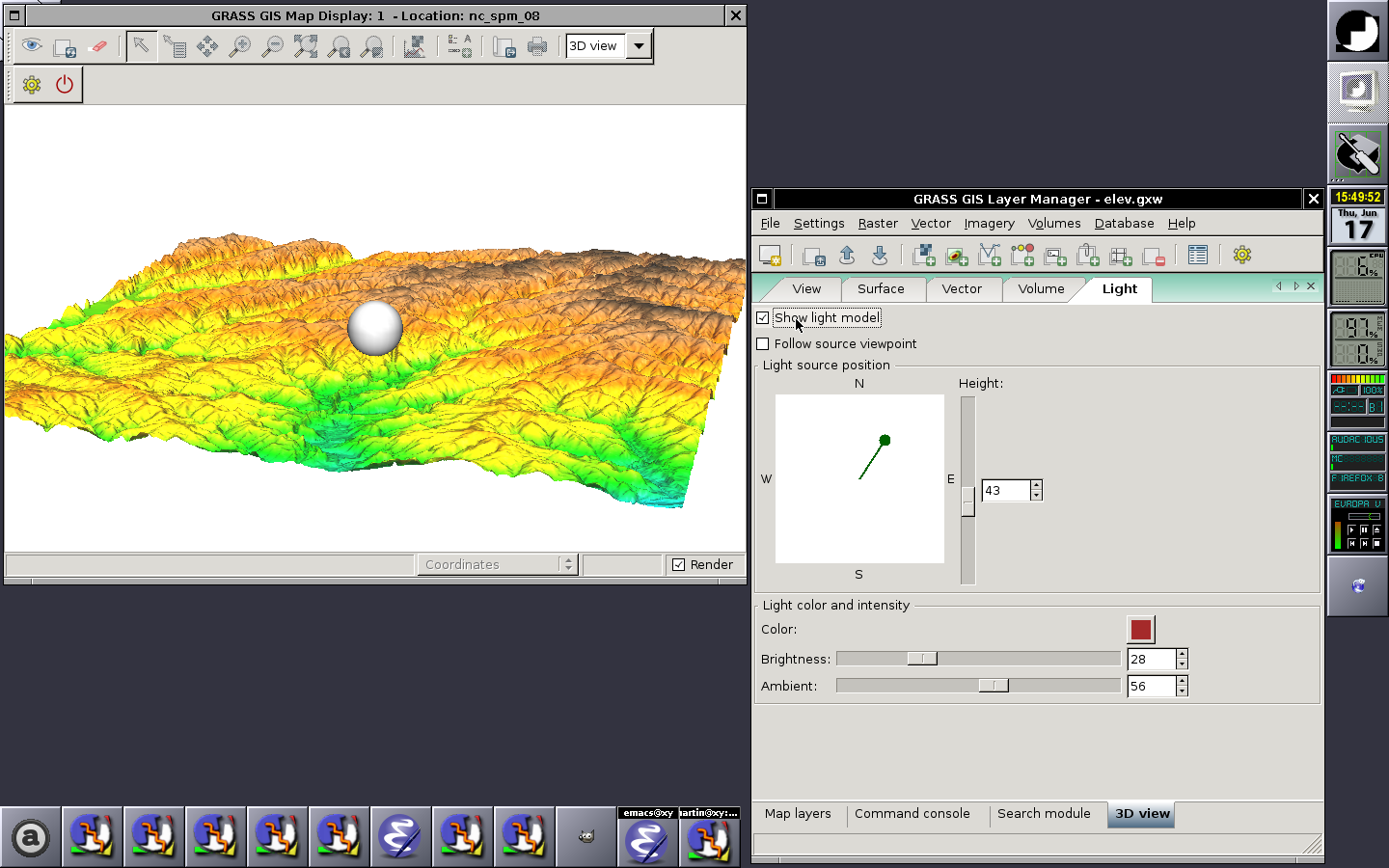Viewport: 1389px width, 868px height.
Task: Switch to the Volume tab
Action: (x=1041, y=288)
